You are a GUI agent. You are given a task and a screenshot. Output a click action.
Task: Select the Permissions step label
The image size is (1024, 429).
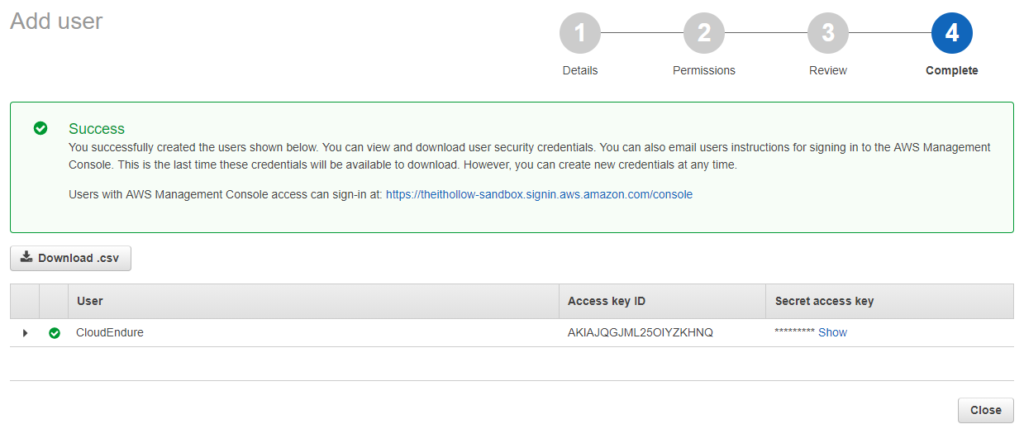[704, 71]
